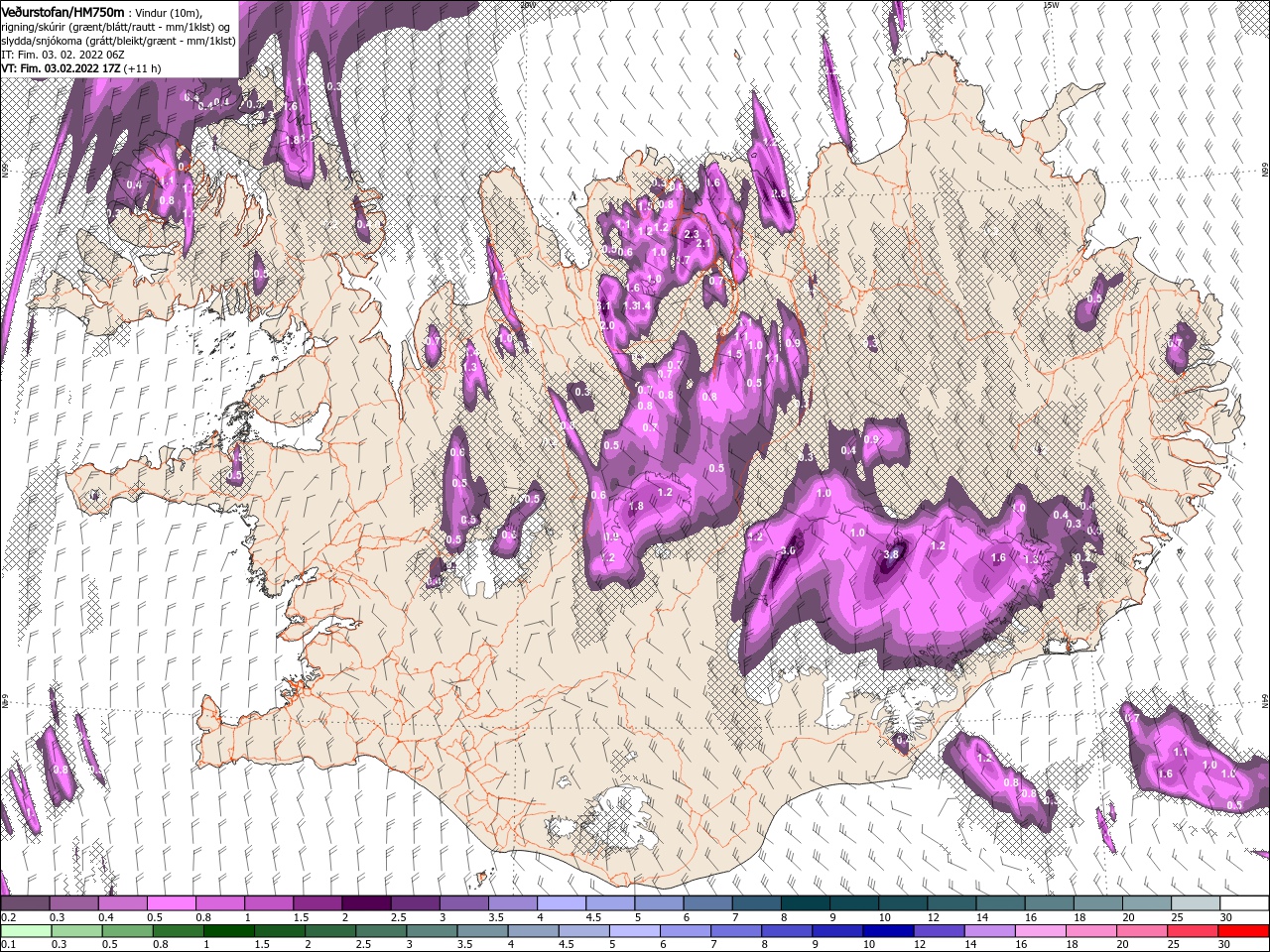Click the upper legend swatch between 0.2 and 0.3

point(25,903)
